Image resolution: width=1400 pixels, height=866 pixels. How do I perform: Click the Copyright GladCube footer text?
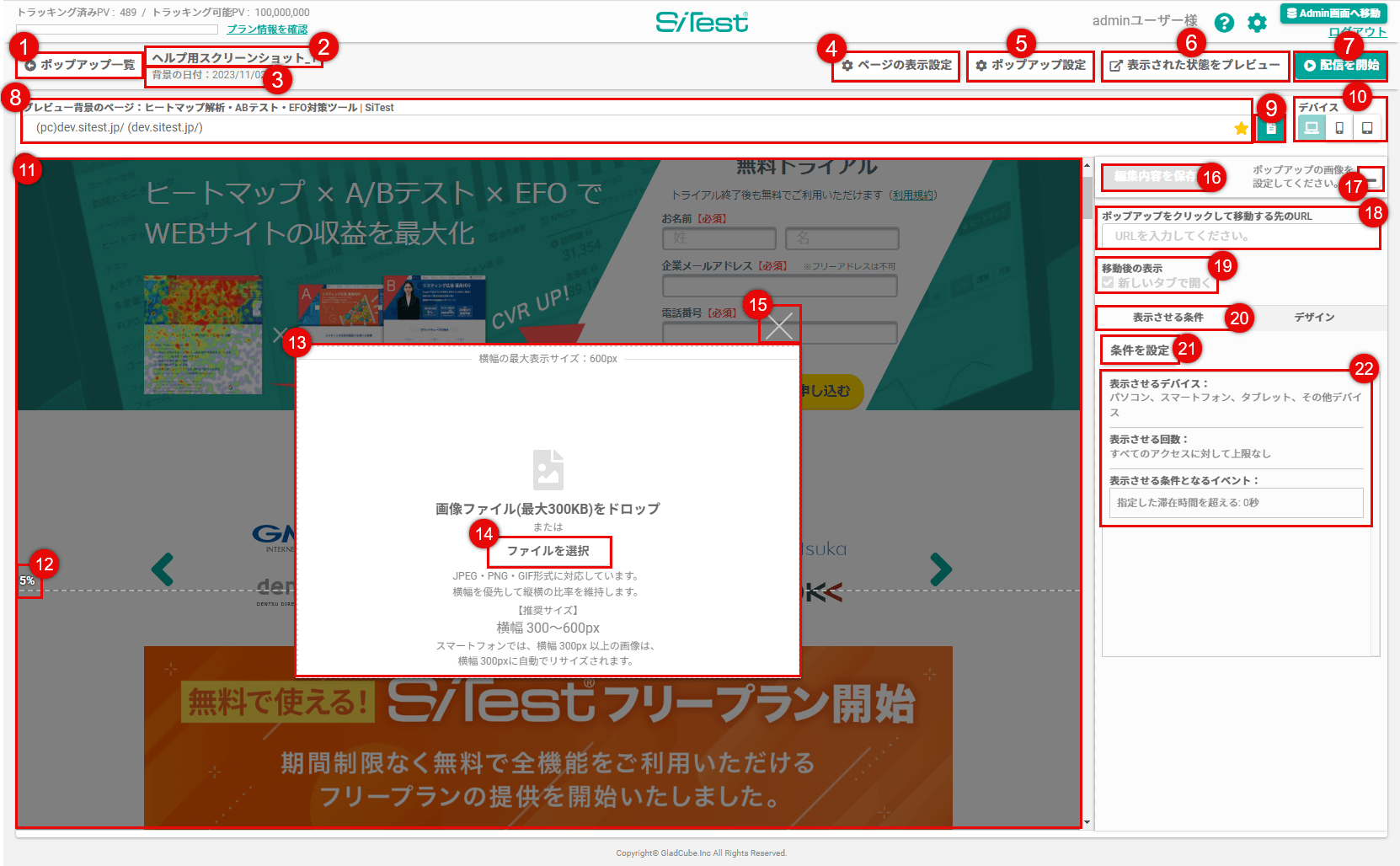(702, 853)
